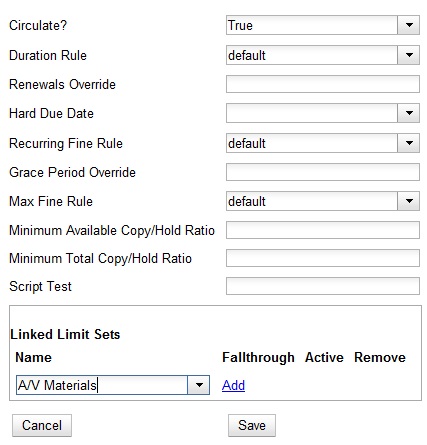Click the Duration Rule label

pos(48,55)
